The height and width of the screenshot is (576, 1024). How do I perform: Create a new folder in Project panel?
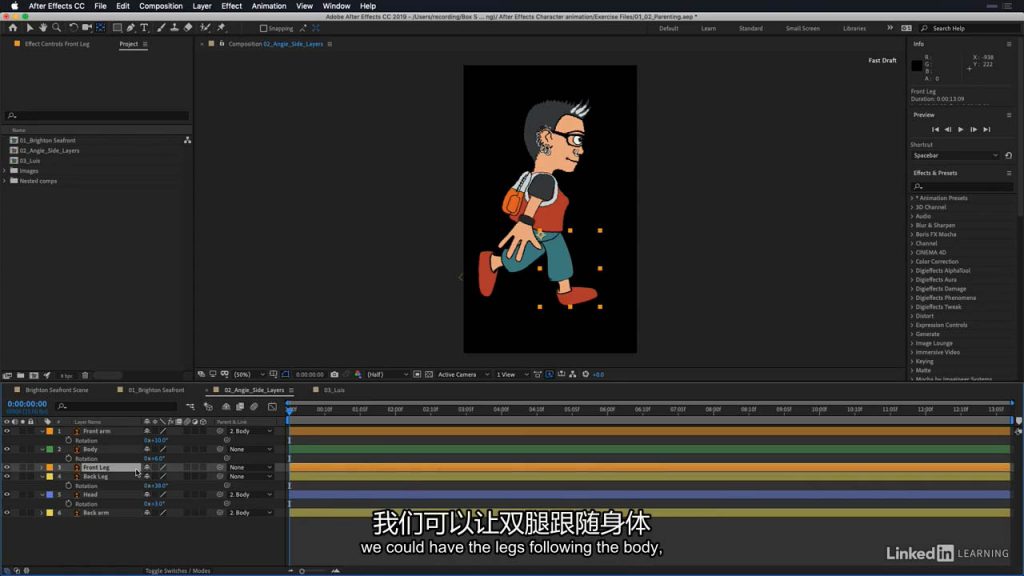click(x=20, y=376)
